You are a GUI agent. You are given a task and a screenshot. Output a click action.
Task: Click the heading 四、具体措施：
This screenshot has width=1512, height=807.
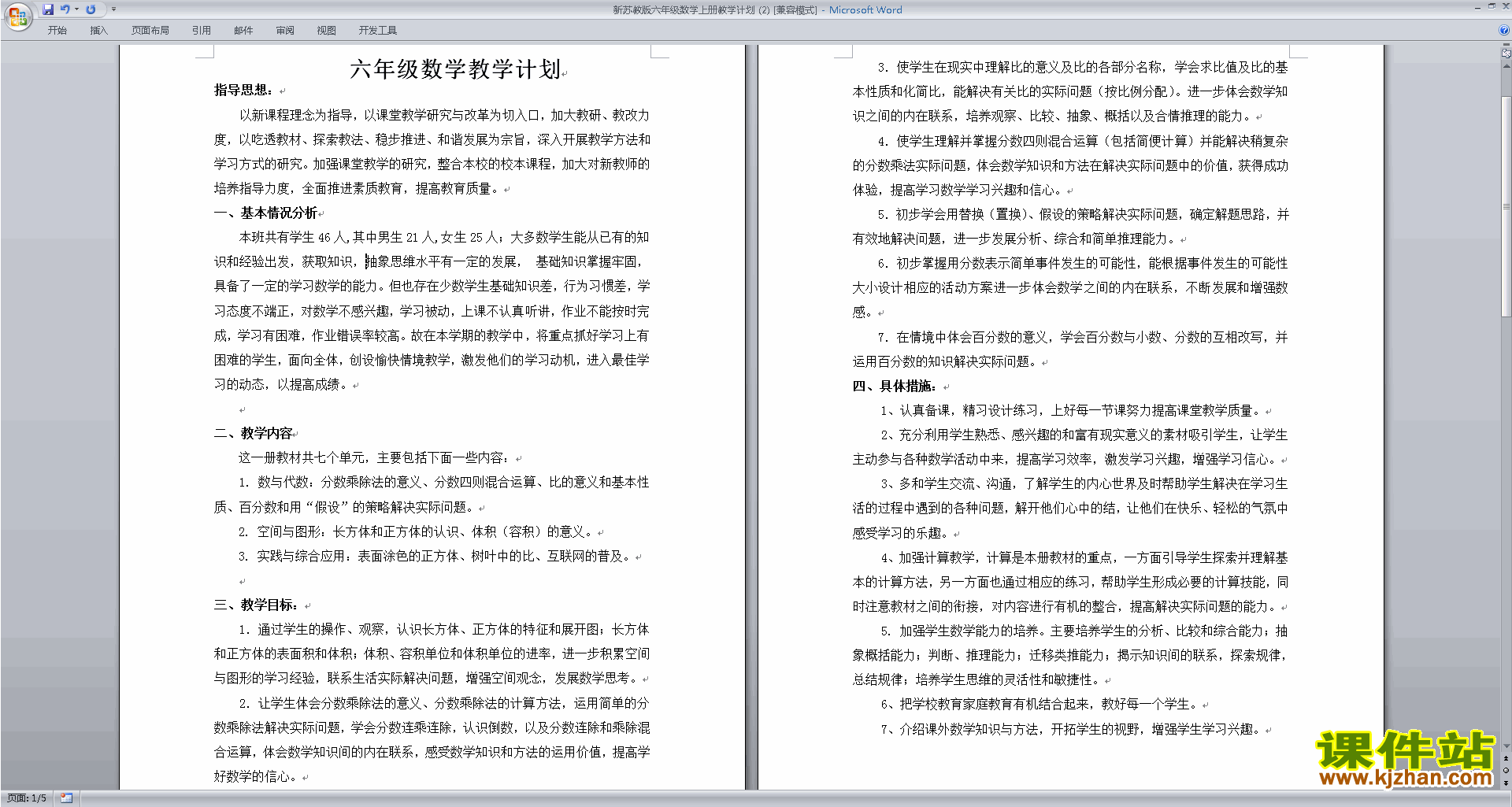[895, 387]
